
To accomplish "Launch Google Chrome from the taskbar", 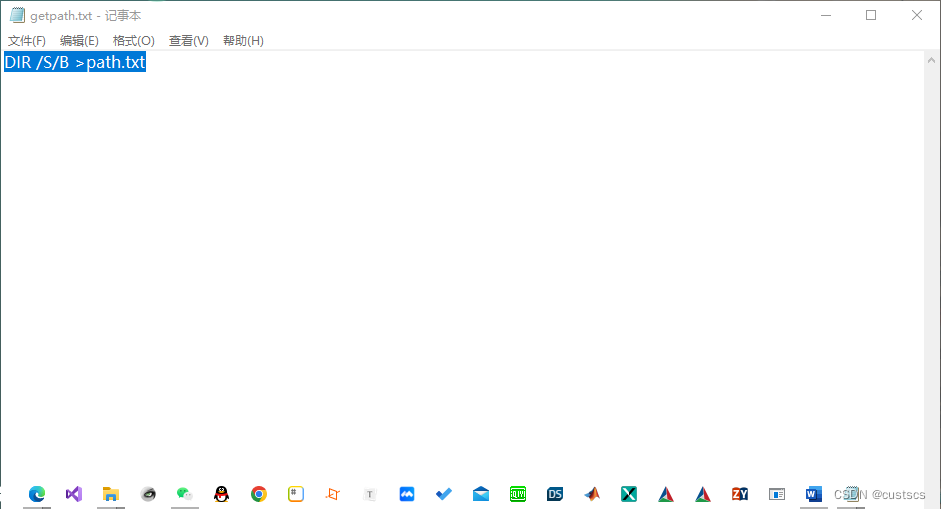I will coord(259,494).
